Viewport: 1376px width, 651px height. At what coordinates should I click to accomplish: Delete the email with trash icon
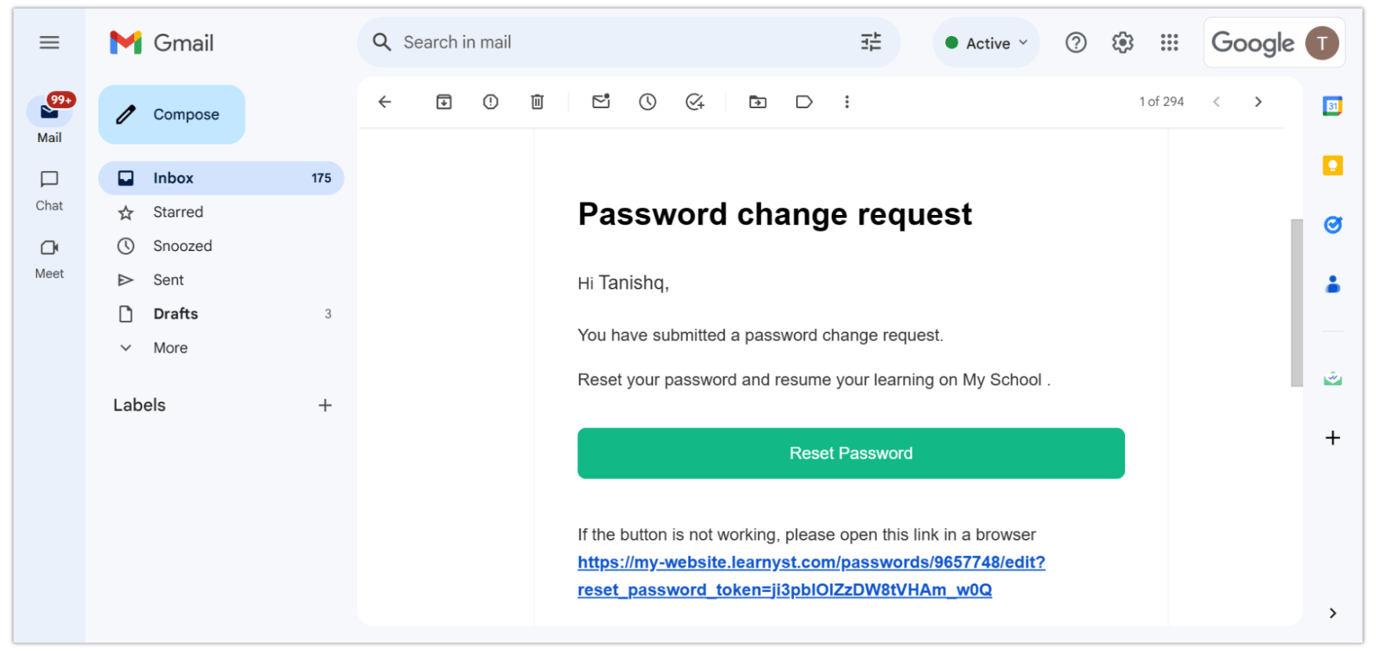point(537,101)
